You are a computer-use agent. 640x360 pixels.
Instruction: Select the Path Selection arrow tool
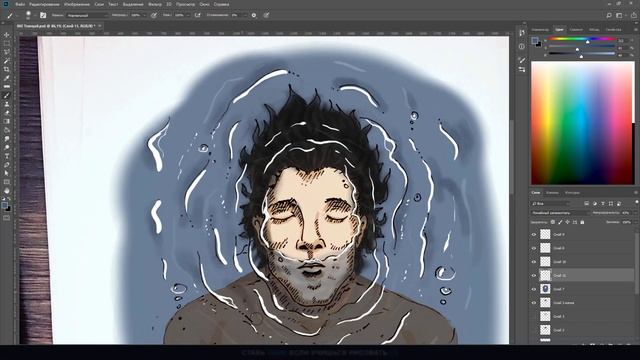click(7, 173)
